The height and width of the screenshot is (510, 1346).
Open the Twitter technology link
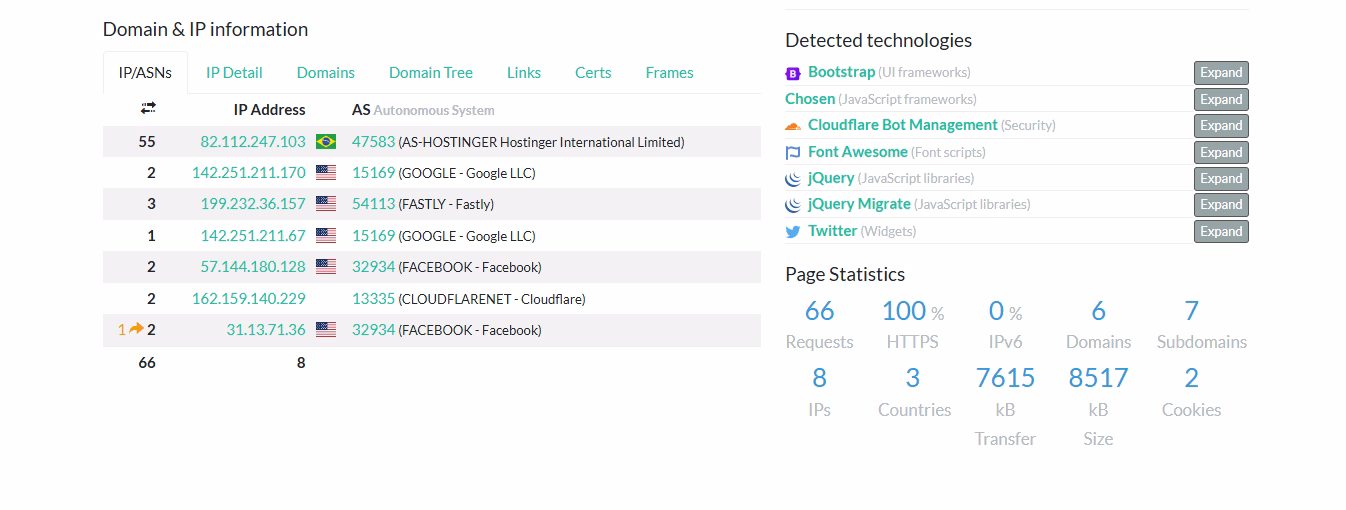click(x=832, y=230)
